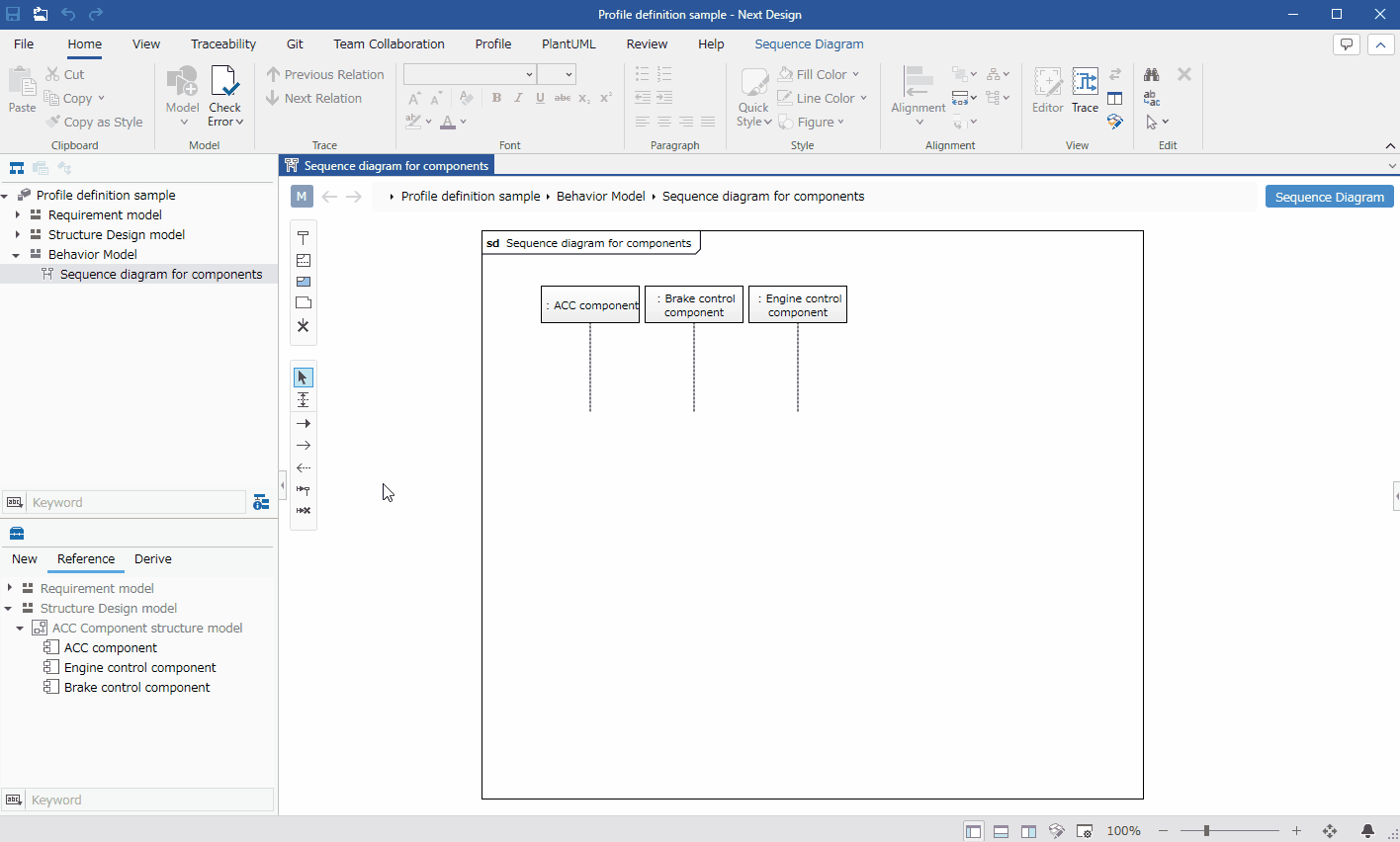Screen dimensions: 1400x842
Task: Click the Redo arrow in title bar
Action: (96, 14)
